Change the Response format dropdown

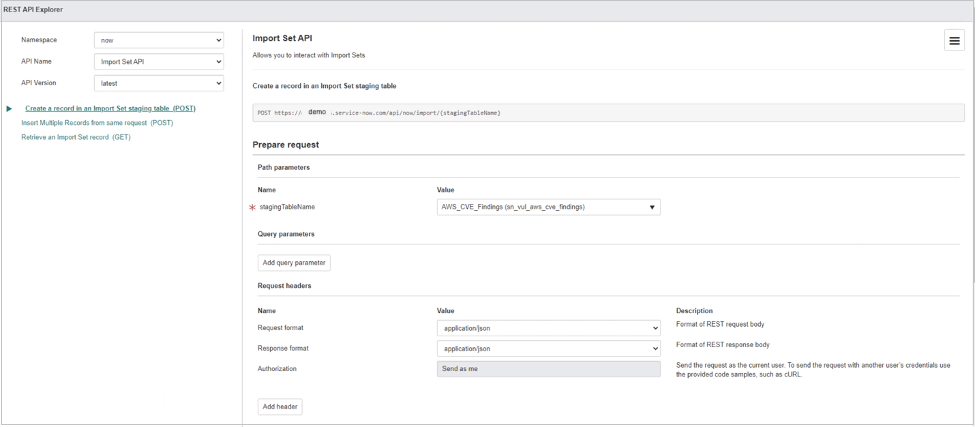tap(548, 348)
